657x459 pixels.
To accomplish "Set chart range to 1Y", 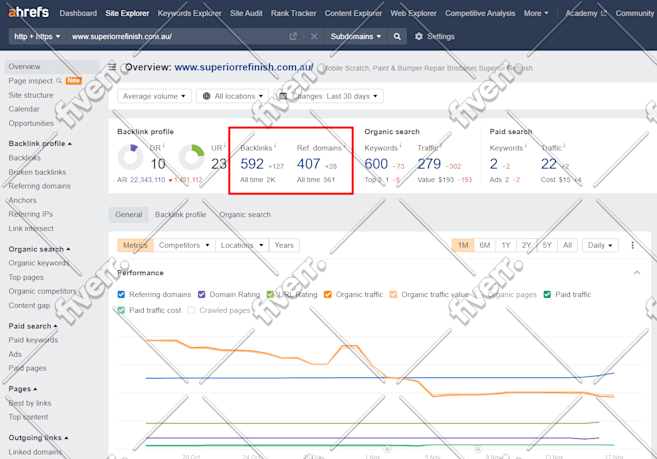I will (x=506, y=245).
